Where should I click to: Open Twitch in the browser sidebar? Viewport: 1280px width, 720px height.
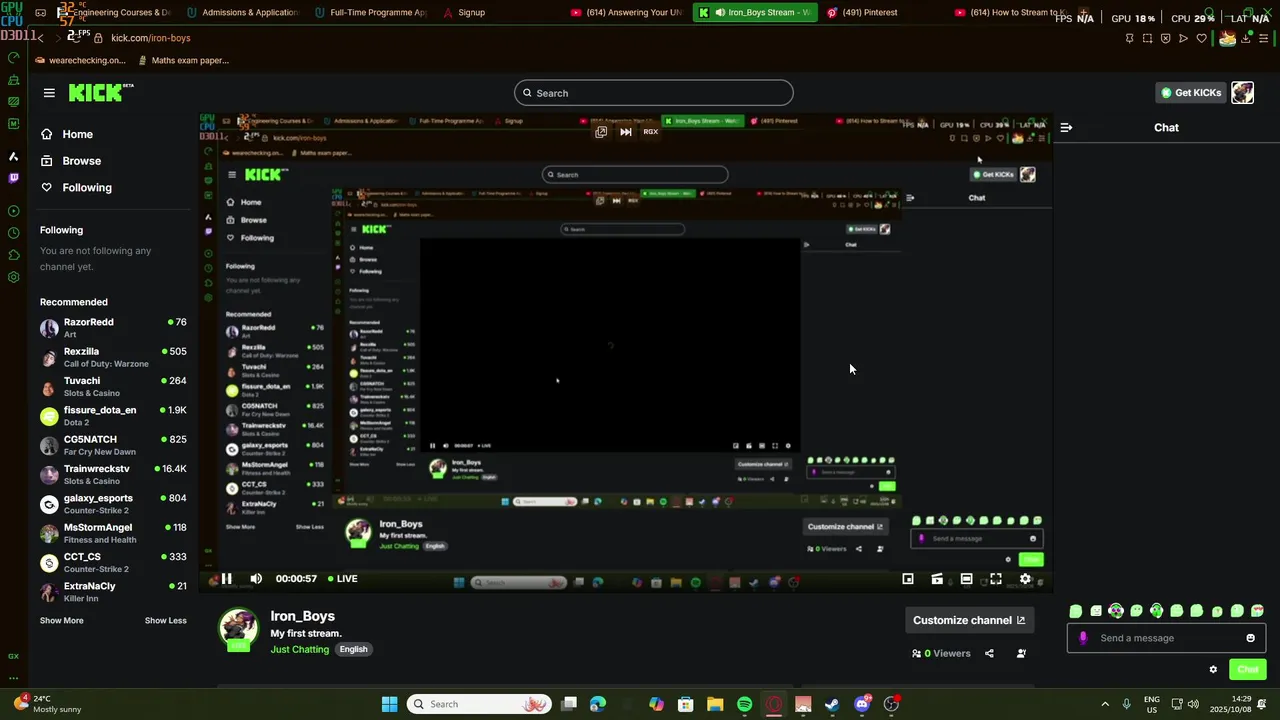click(x=13, y=178)
